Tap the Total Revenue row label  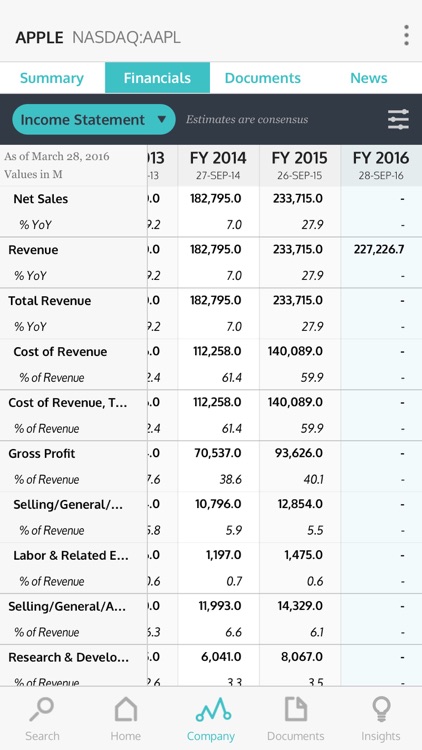click(49, 301)
